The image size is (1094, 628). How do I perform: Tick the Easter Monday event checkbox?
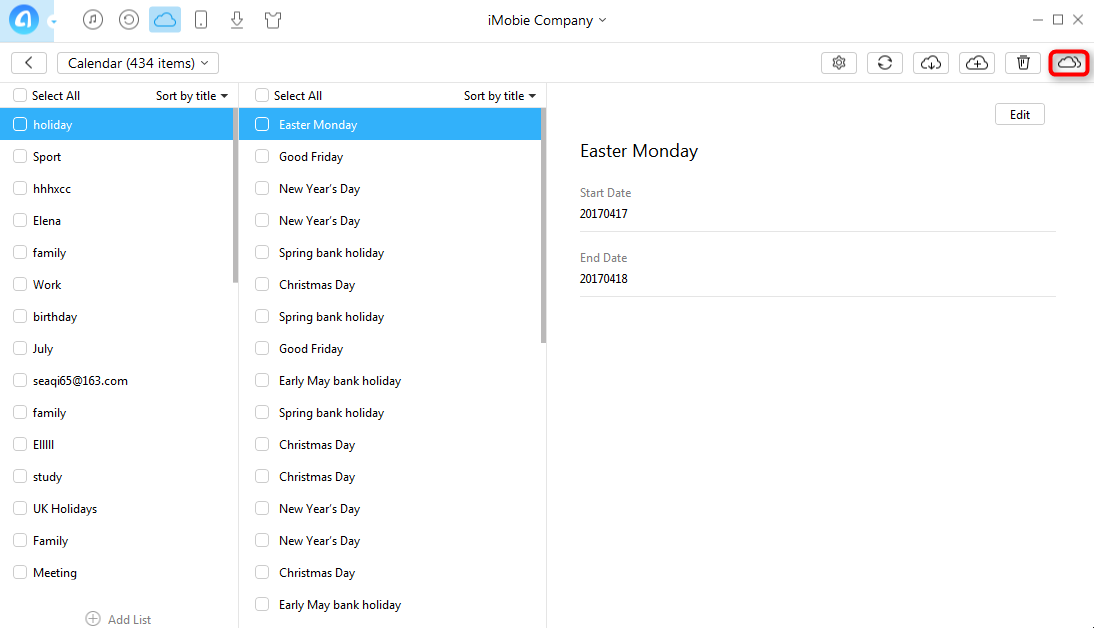(262, 124)
